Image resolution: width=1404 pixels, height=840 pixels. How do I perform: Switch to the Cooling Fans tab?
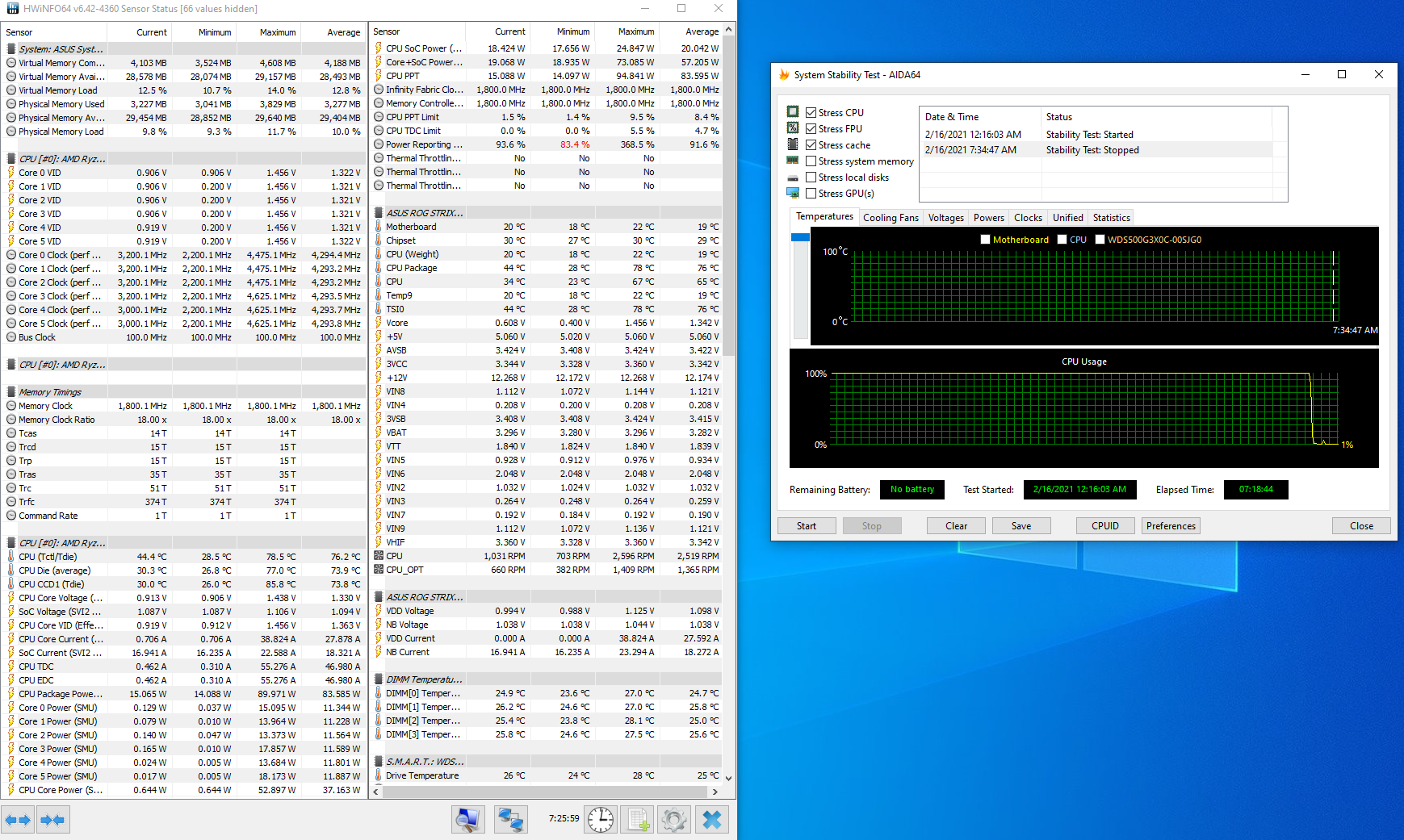pyautogui.click(x=891, y=218)
